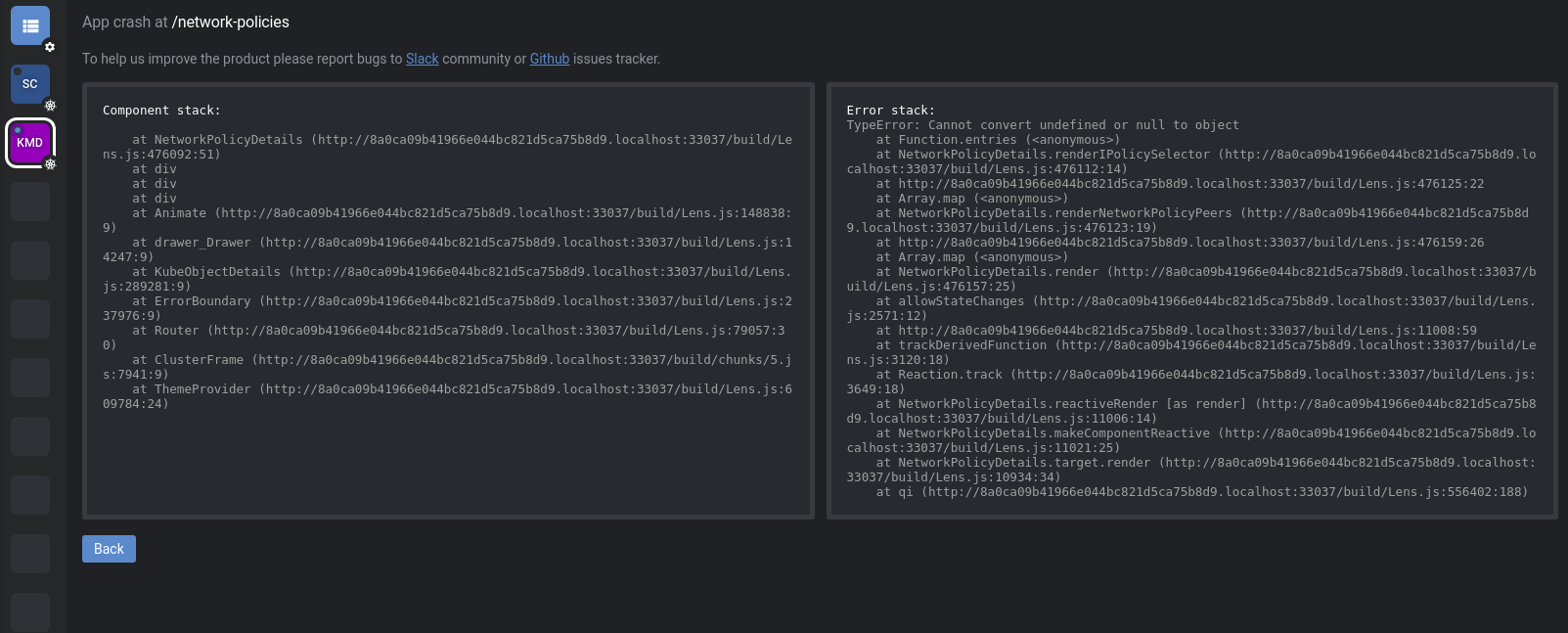This screenshot has height=633, width=1568.
Task: Select the "TypeError: Cannot convert undefined" line
Action: (1043, 125)
